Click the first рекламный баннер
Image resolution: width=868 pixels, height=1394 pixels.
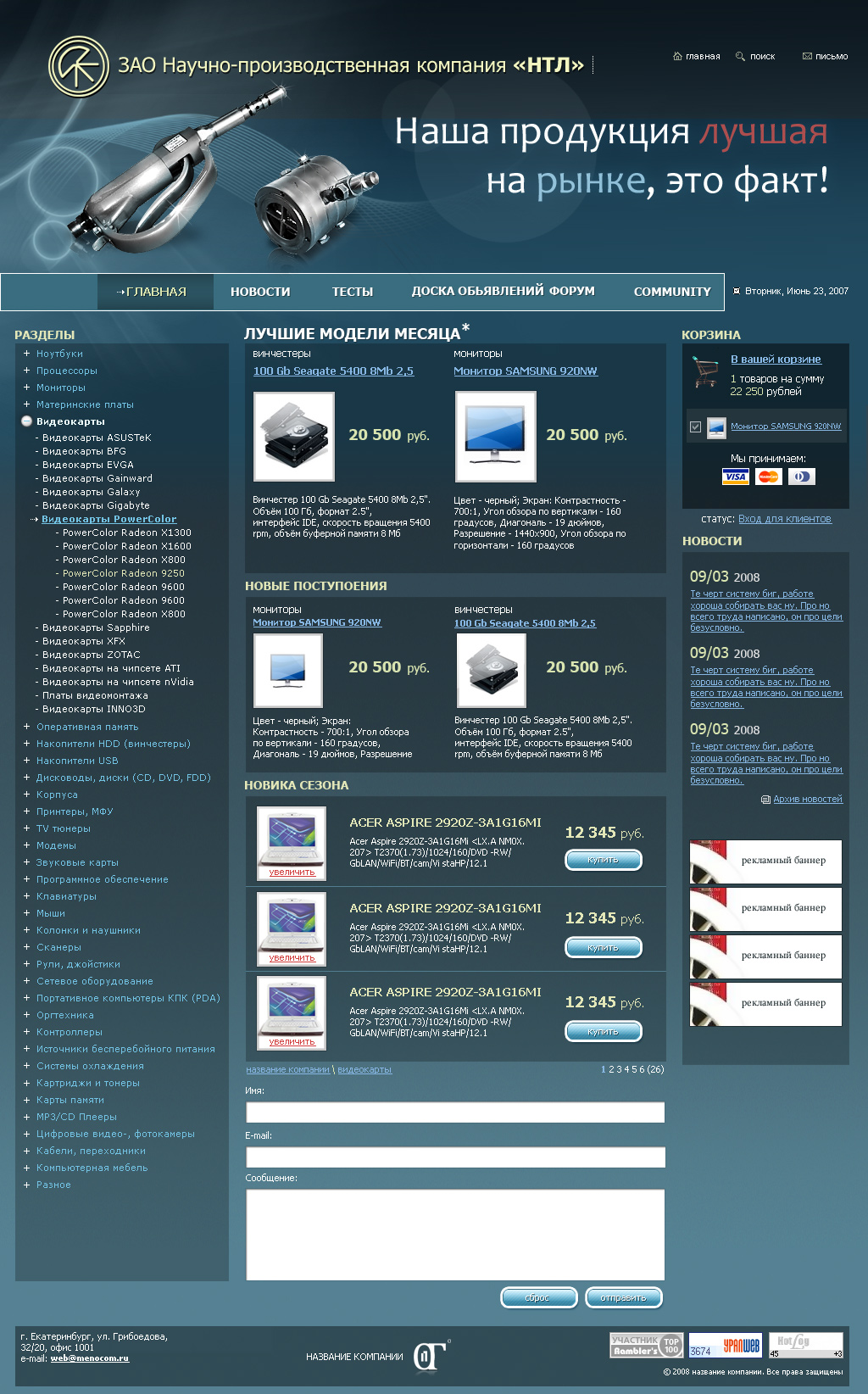(766, 861)
